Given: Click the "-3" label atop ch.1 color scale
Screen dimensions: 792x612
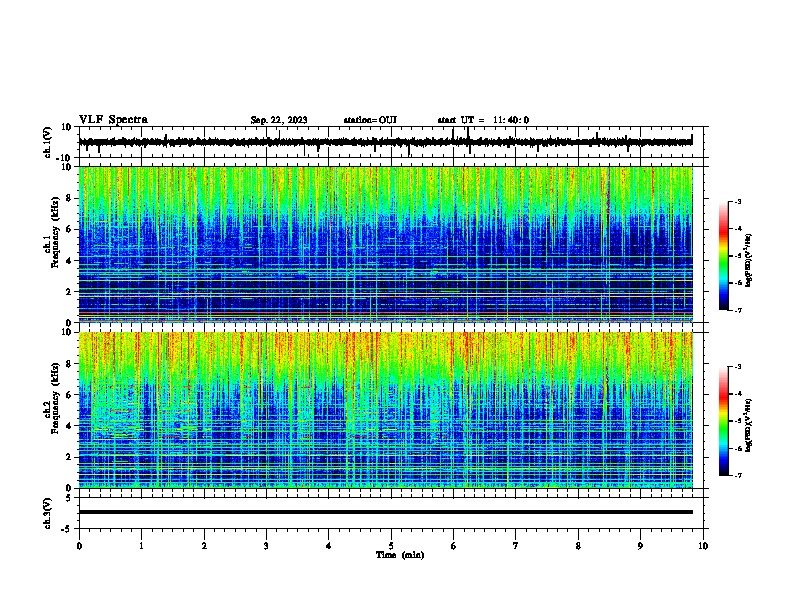Looking at the screenshot, I should [738, 201].
